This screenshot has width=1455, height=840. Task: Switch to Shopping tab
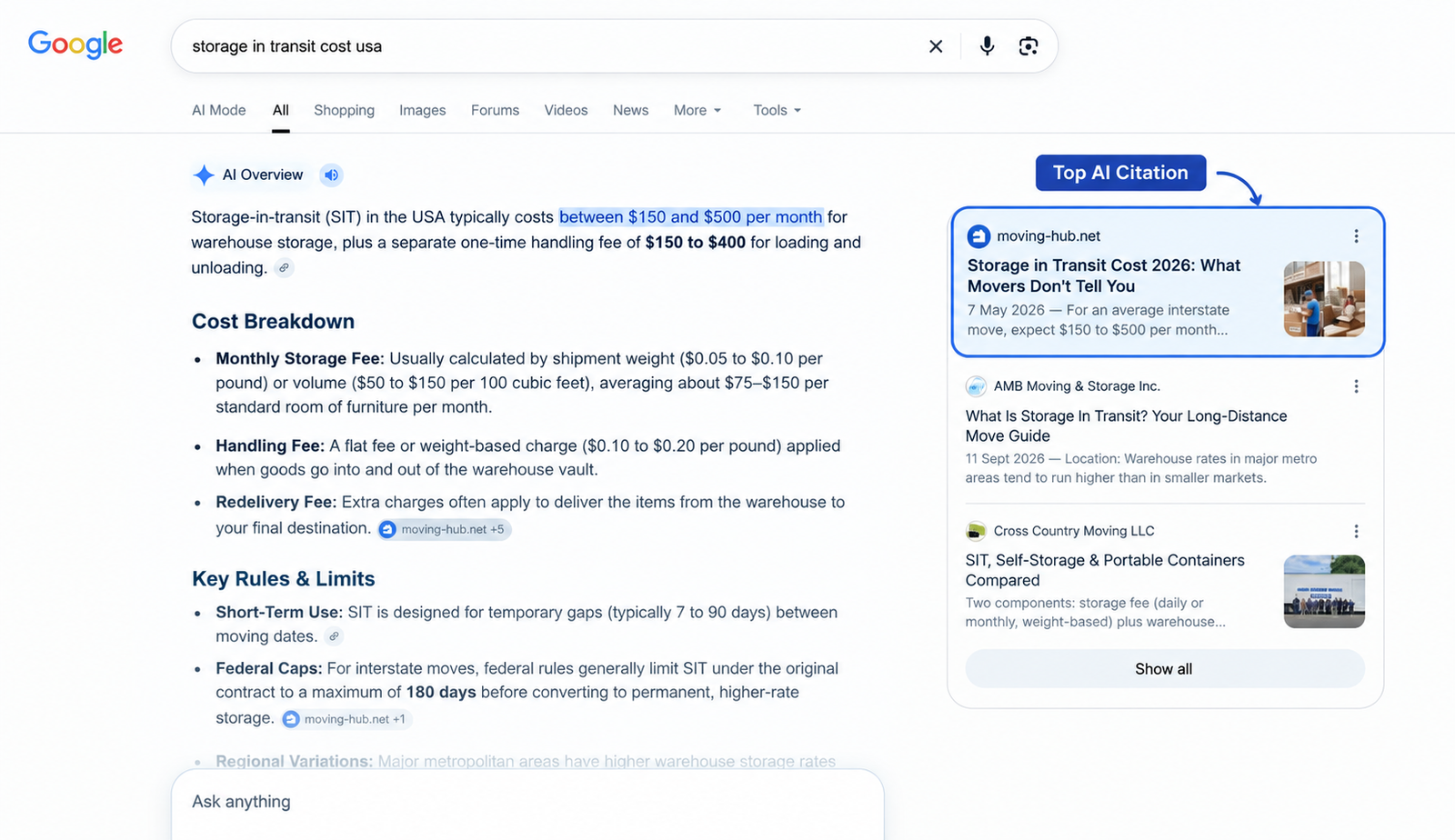tap(344, 110)
